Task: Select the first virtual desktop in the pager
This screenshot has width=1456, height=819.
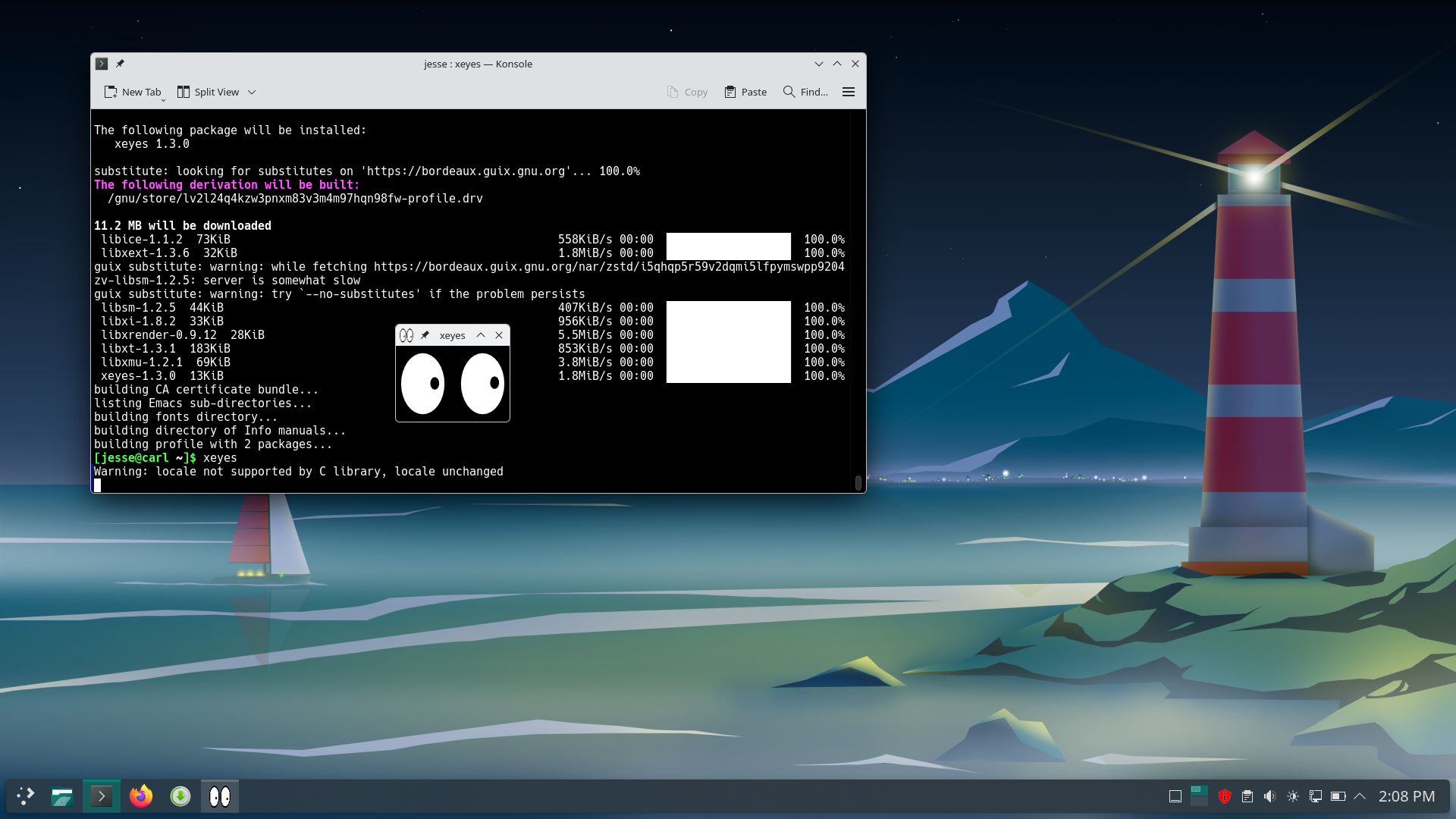Action: (x=1199, y=790)
